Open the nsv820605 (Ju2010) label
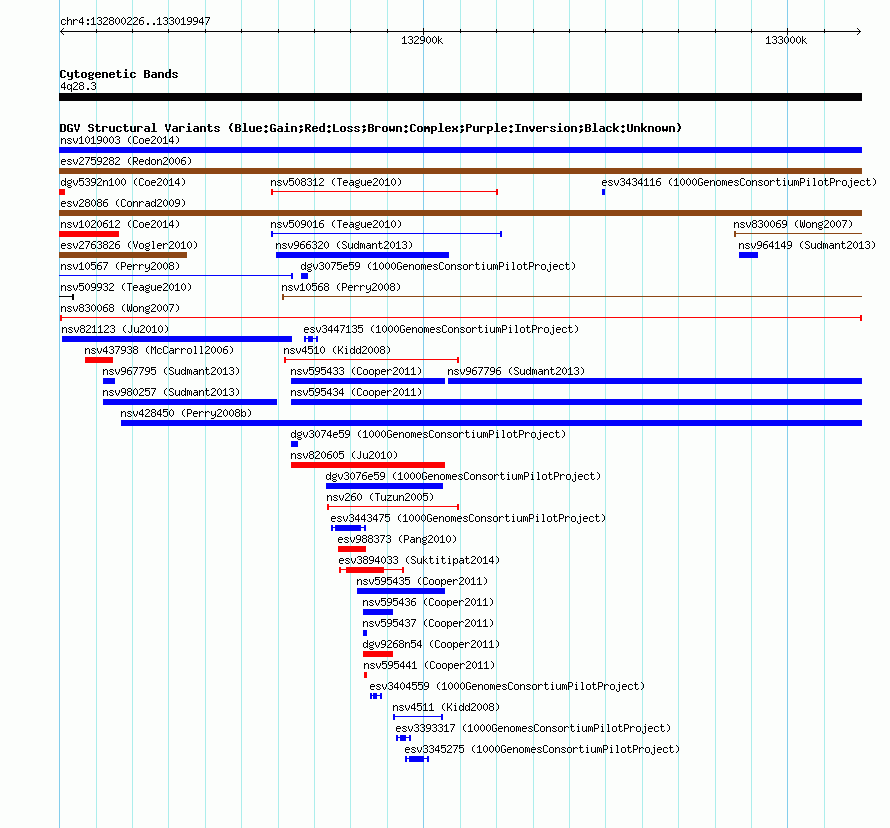Viewport: 890px width, 828px height. 344,455
